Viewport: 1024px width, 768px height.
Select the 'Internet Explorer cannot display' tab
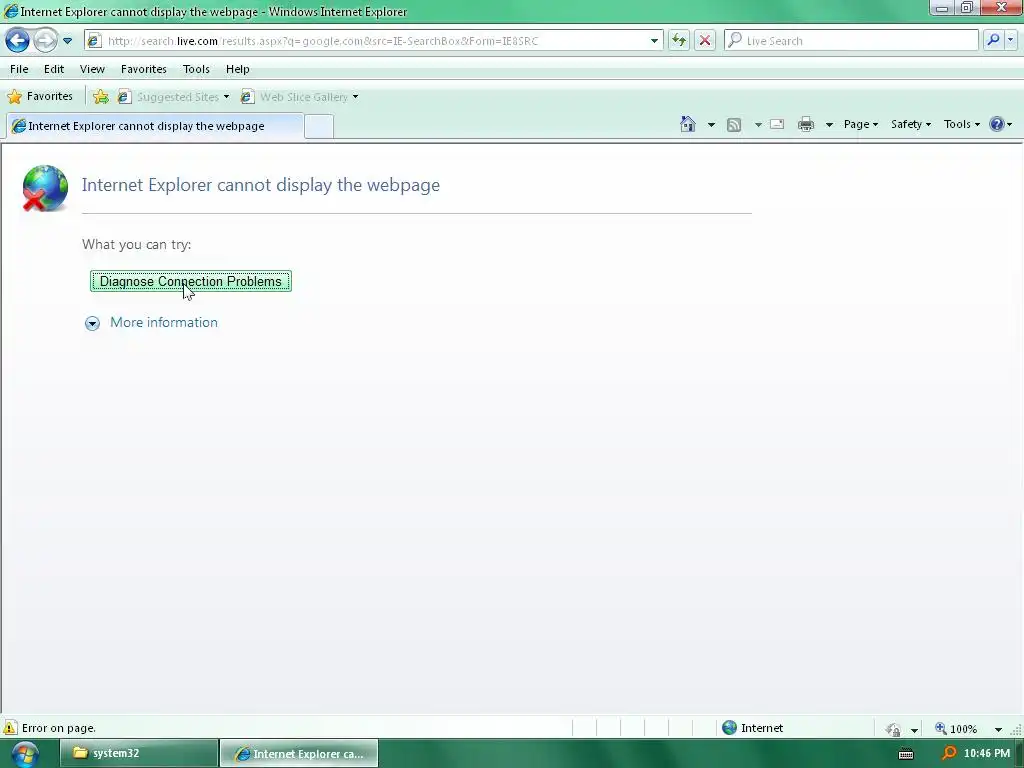(x=155, y=126)
